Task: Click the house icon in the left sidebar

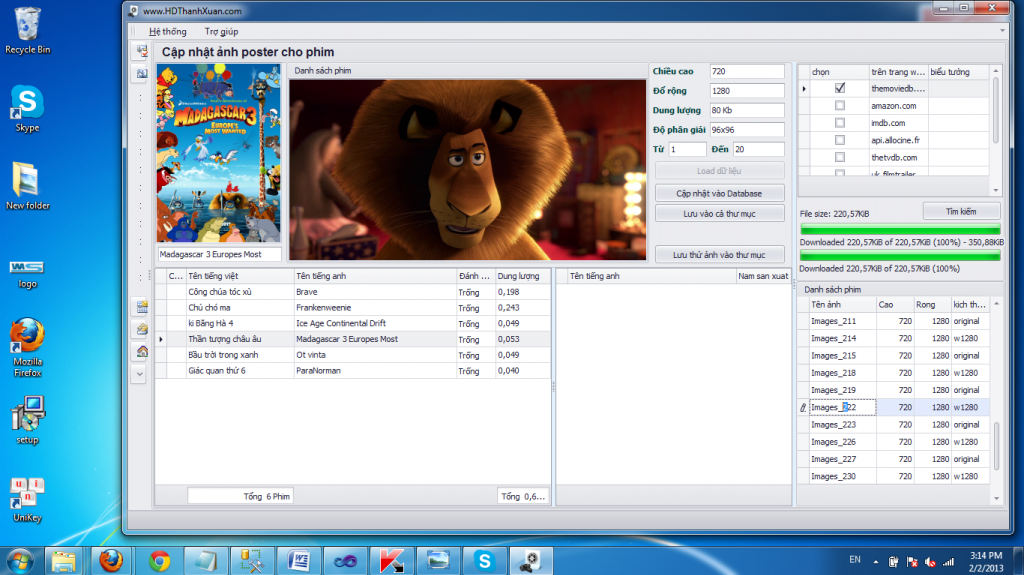Action: point(142,352)
